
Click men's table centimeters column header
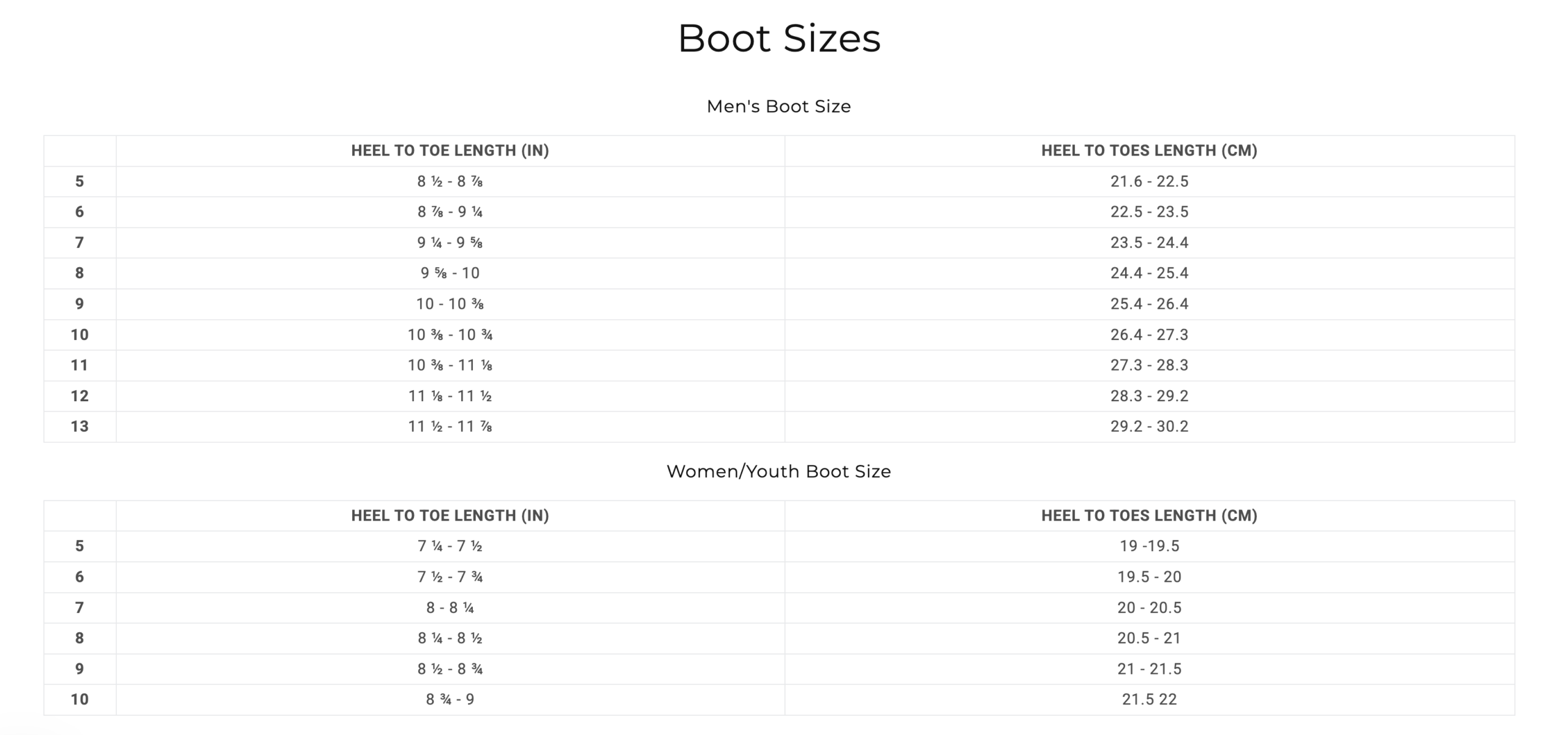[x=1149, y=151]
